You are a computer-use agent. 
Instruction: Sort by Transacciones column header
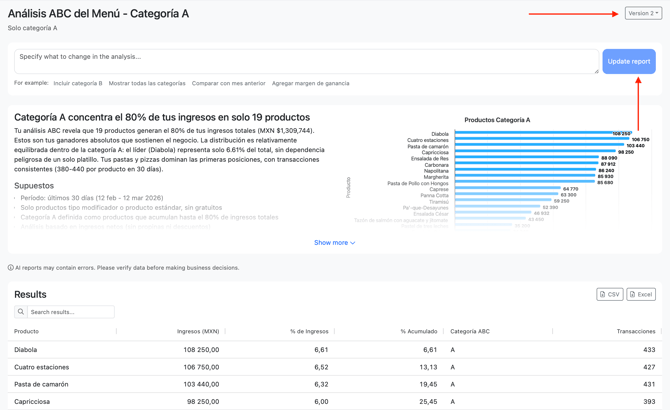635,331
